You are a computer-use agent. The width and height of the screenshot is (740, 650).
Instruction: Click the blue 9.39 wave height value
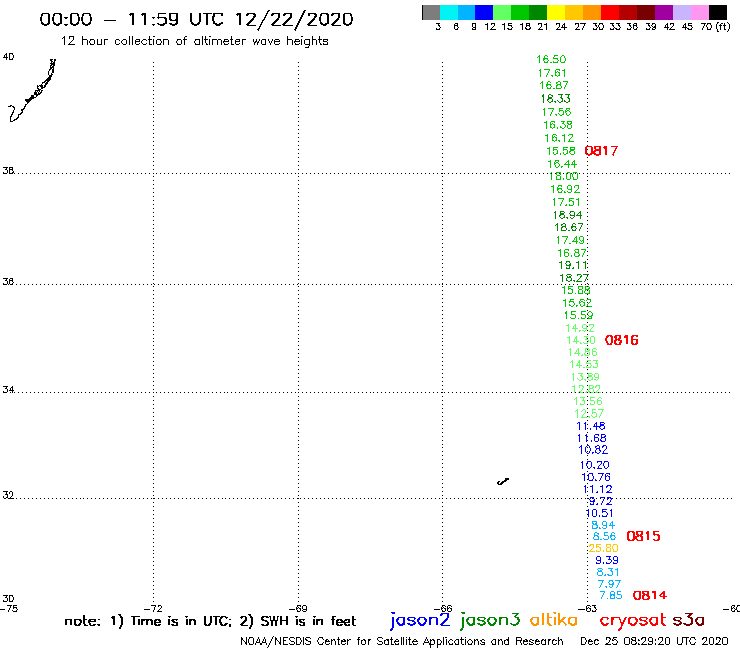pos(607,560)
